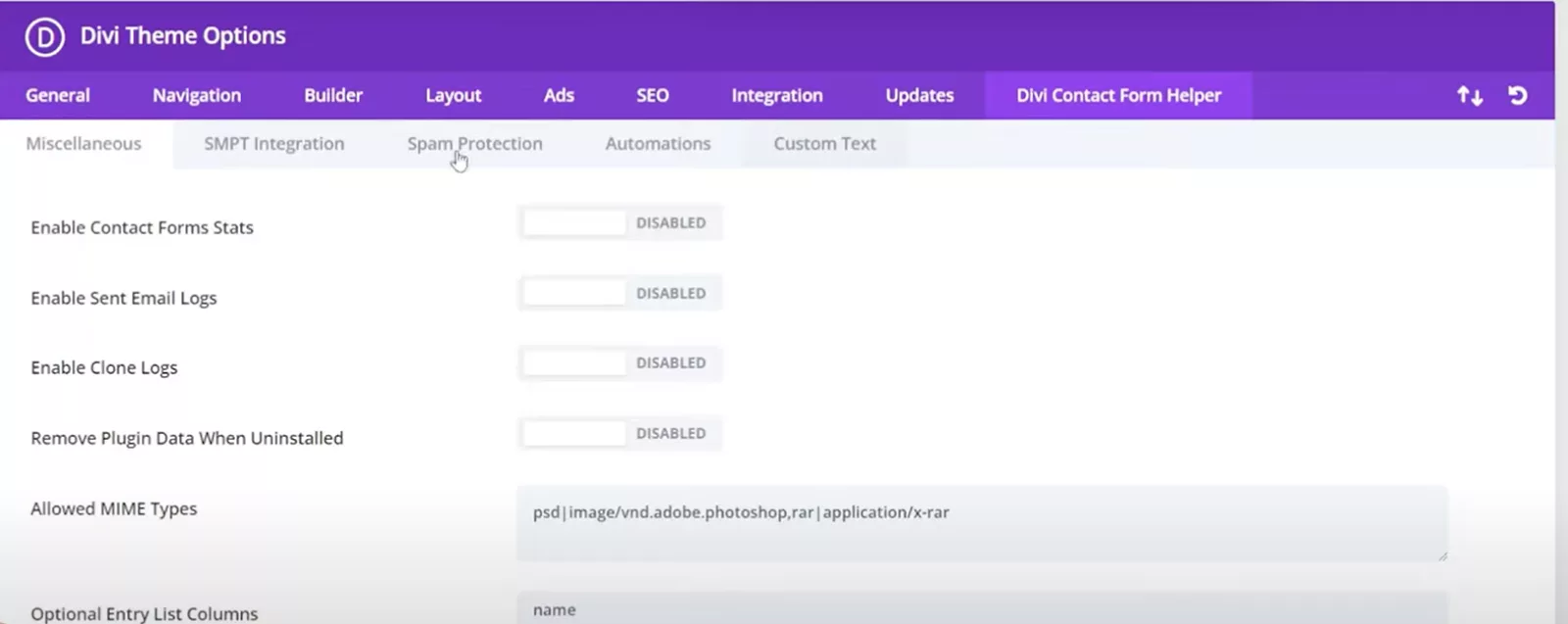Open the General tab
The image size is (1568, 624).
(x=58, y=95)
